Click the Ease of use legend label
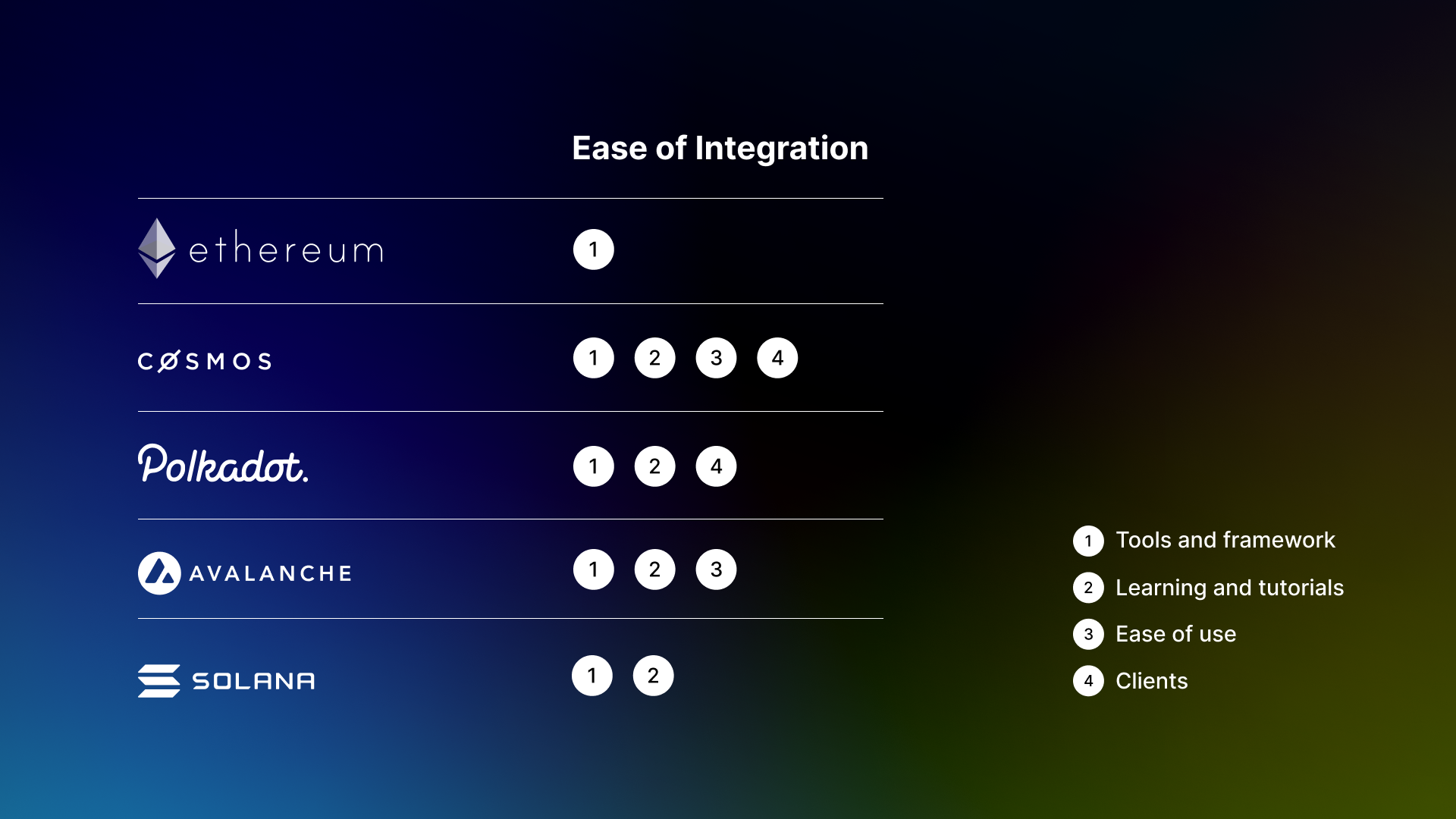1456x819 pixels. 1175,634
